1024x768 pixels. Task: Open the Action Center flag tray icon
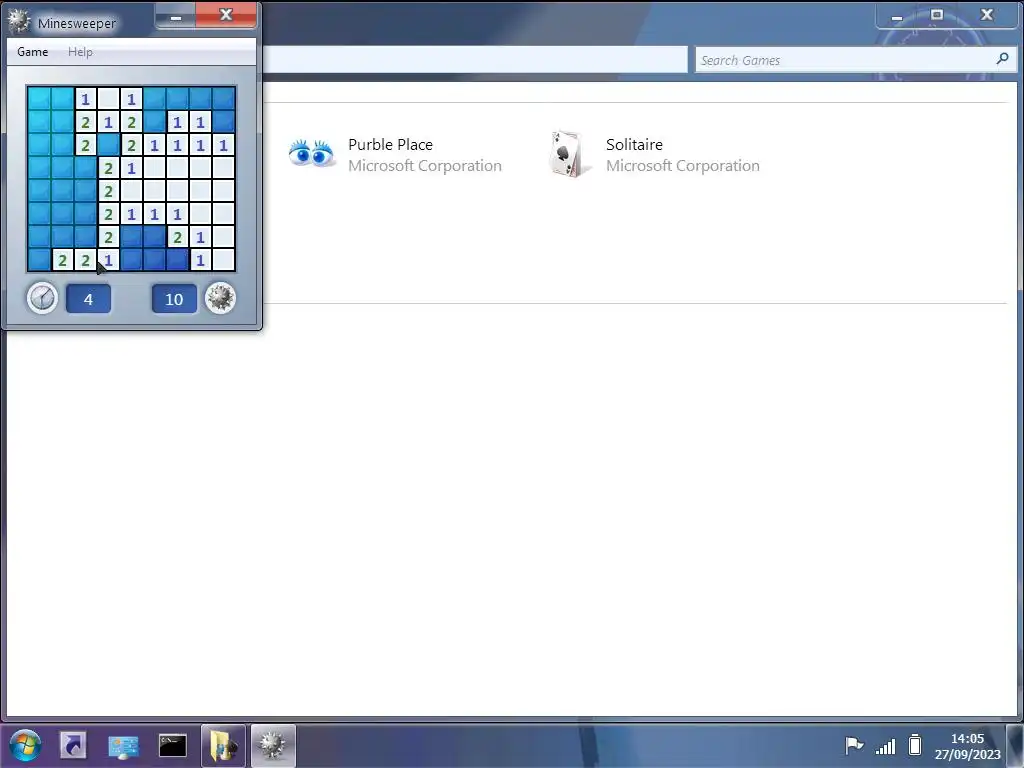click(854, 745)
